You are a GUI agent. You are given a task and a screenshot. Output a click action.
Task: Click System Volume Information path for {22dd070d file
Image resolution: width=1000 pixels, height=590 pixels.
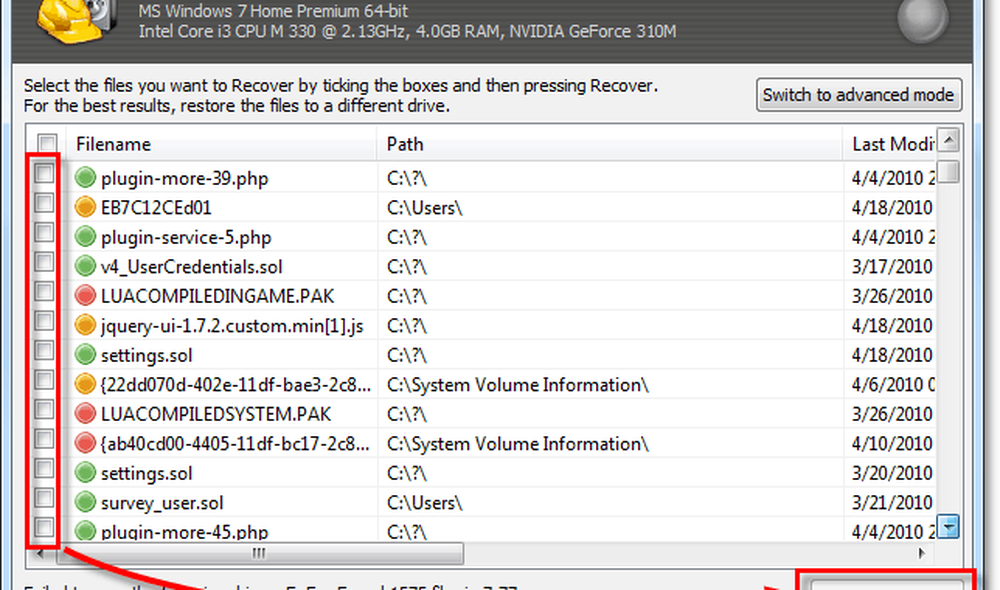517,385
